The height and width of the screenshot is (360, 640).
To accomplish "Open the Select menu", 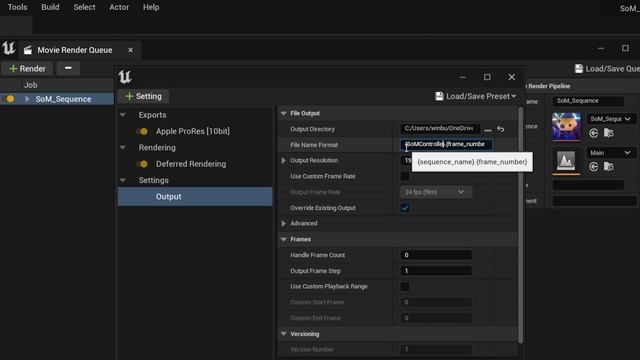I will tap(84, 7).
